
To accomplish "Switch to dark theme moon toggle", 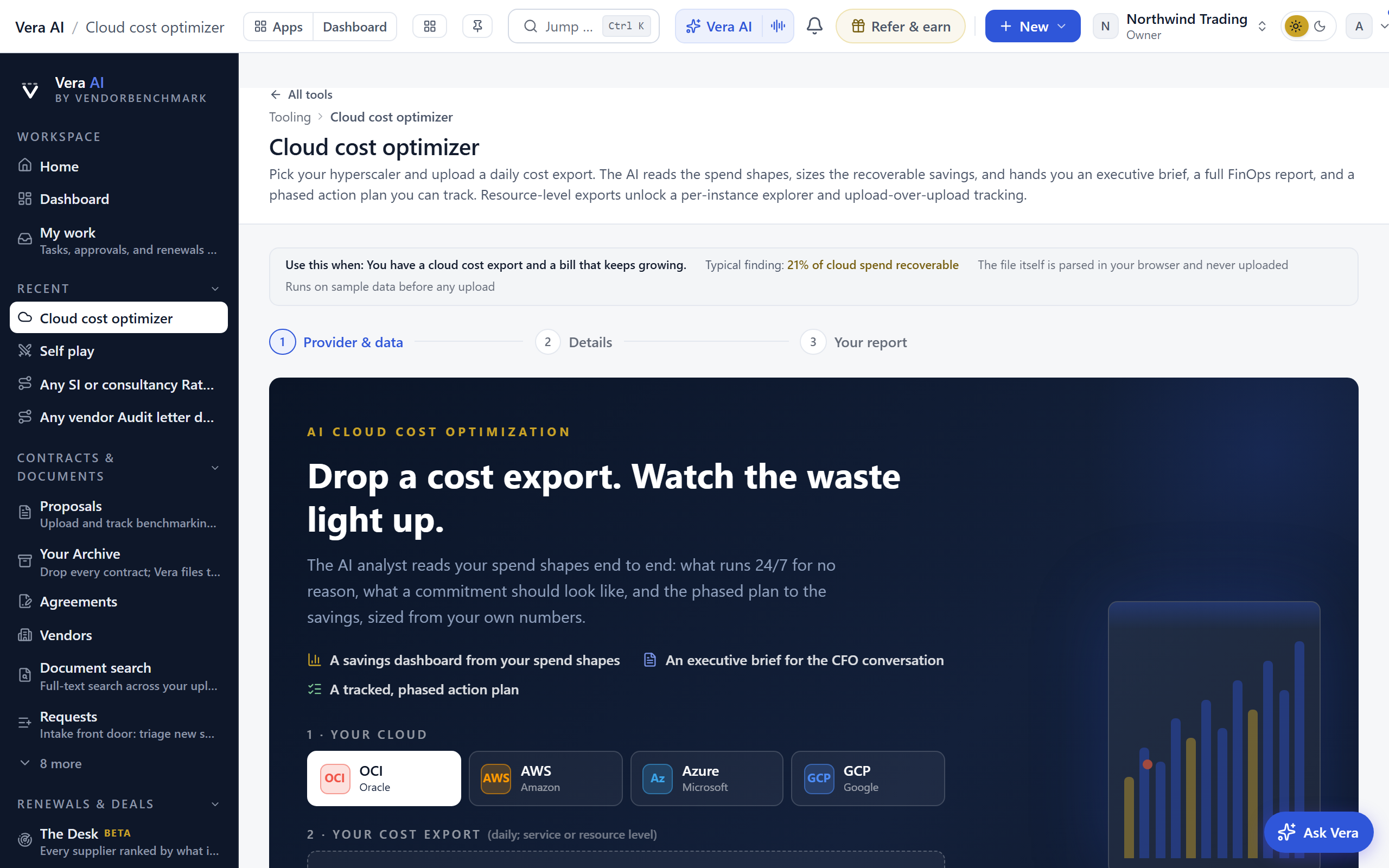I will click(1320, 27).
